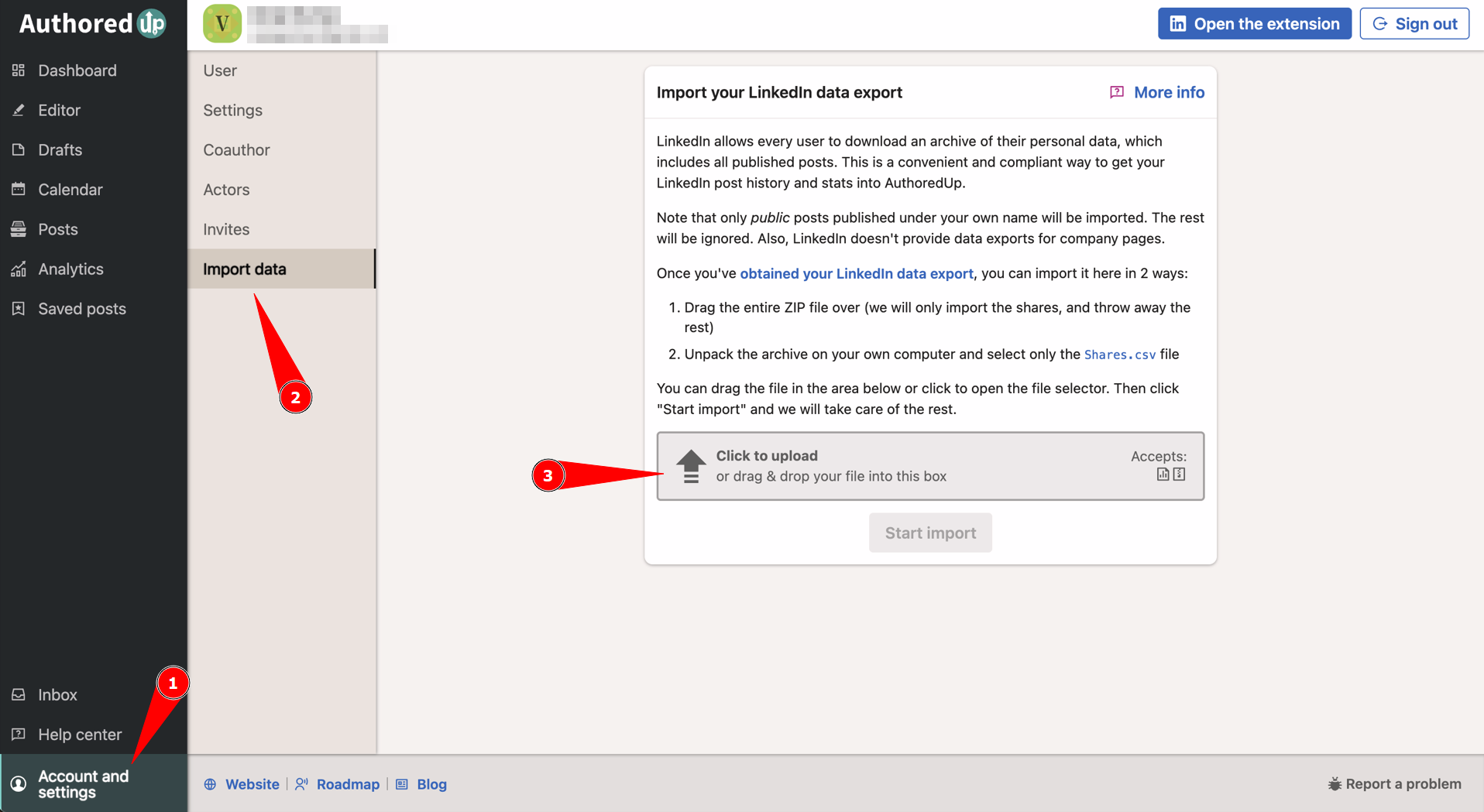Open the Editor pencil icon

pos(19,110)
